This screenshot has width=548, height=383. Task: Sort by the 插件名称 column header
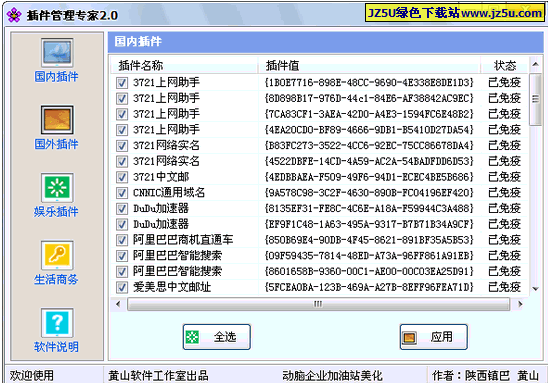(185, 65)
